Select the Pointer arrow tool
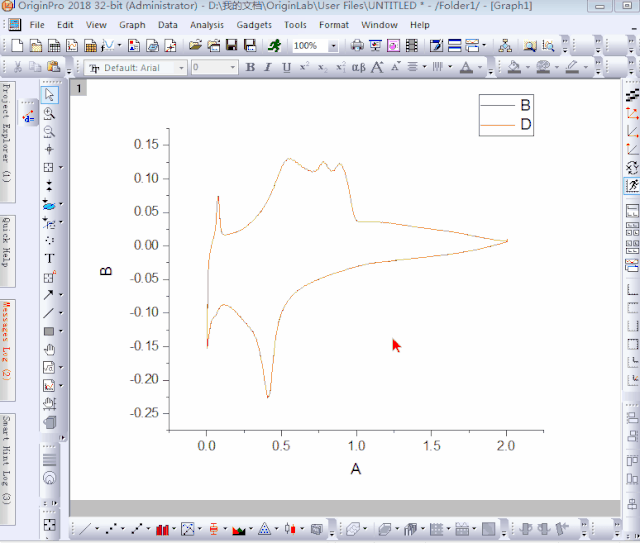Image resolution: width=640 pixels, height=543 pixels. (x=50, y=94)
